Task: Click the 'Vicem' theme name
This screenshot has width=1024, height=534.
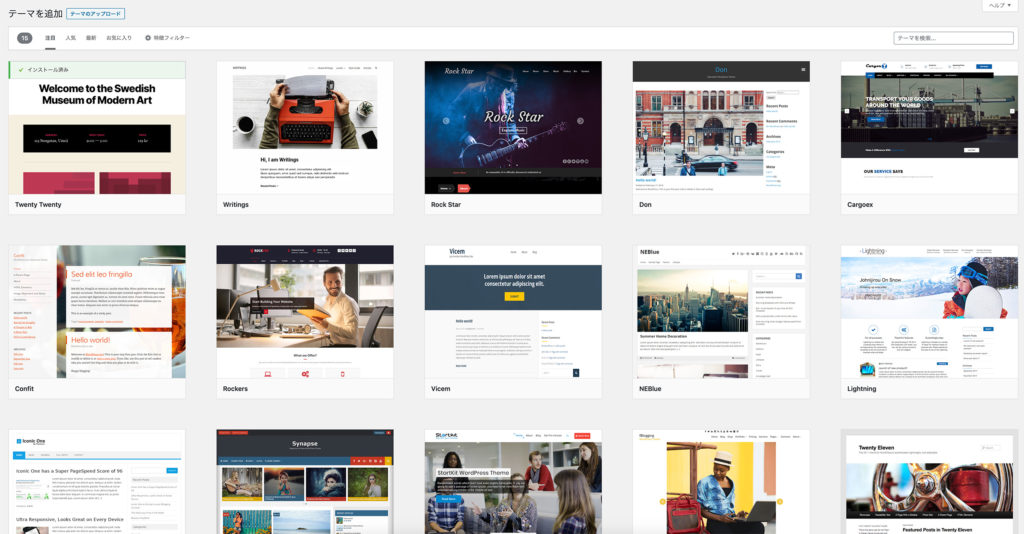Action: click(x=440, y=388)
